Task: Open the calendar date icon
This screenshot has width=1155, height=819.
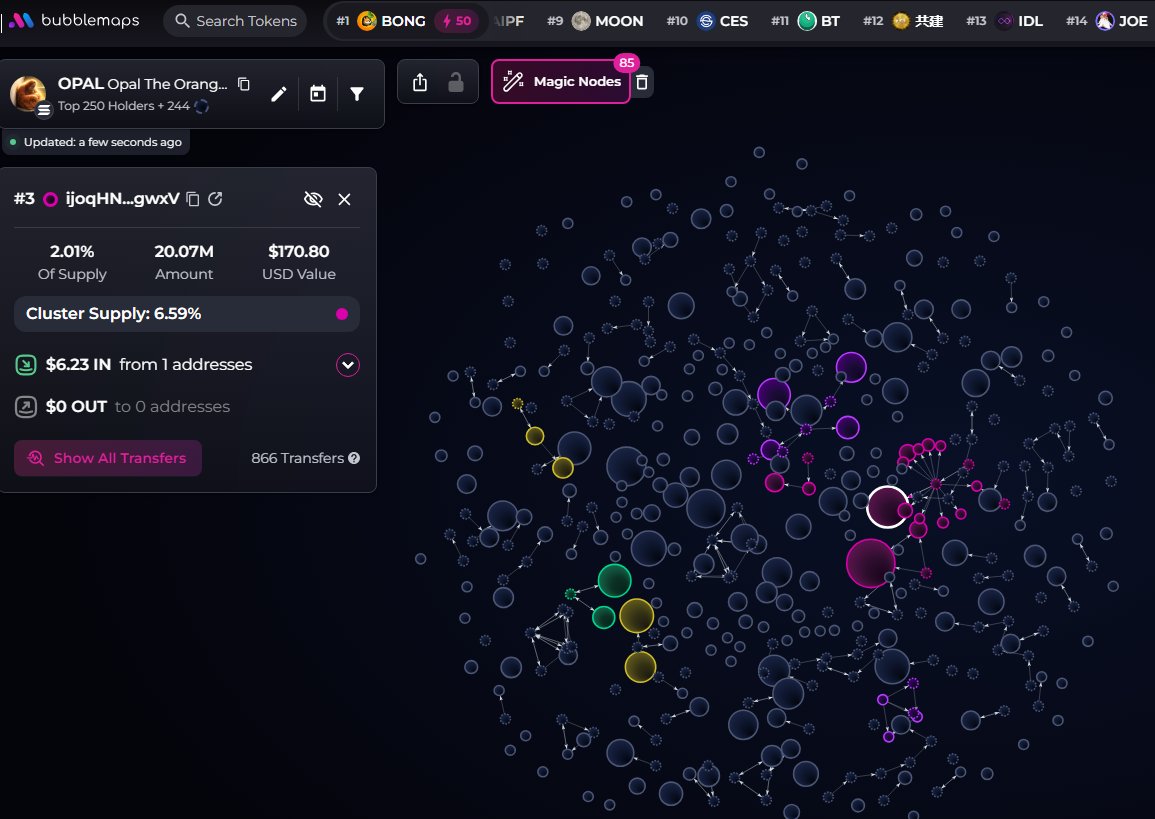Action: tap(318, 94)
